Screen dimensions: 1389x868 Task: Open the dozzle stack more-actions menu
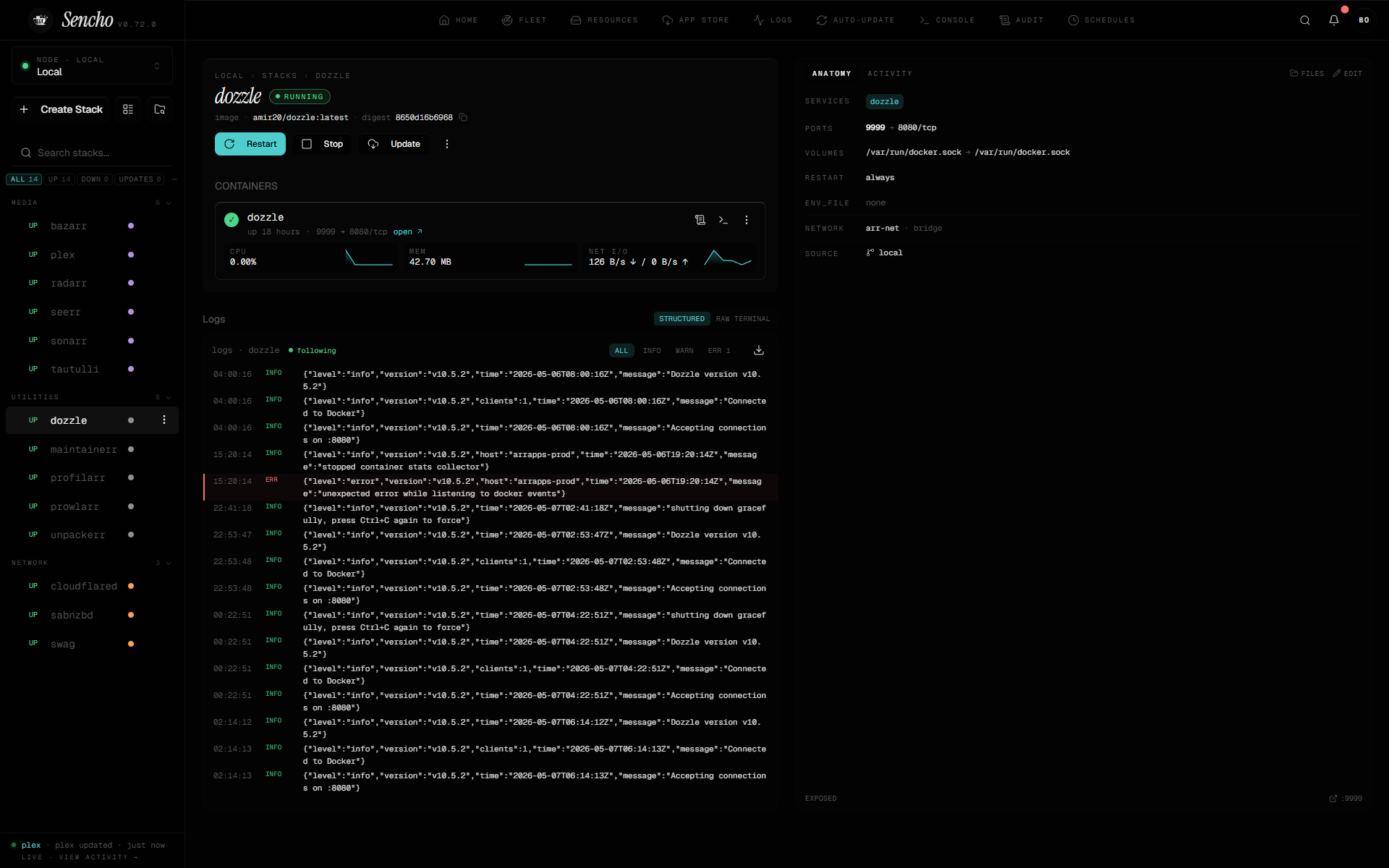pos(447,144)
